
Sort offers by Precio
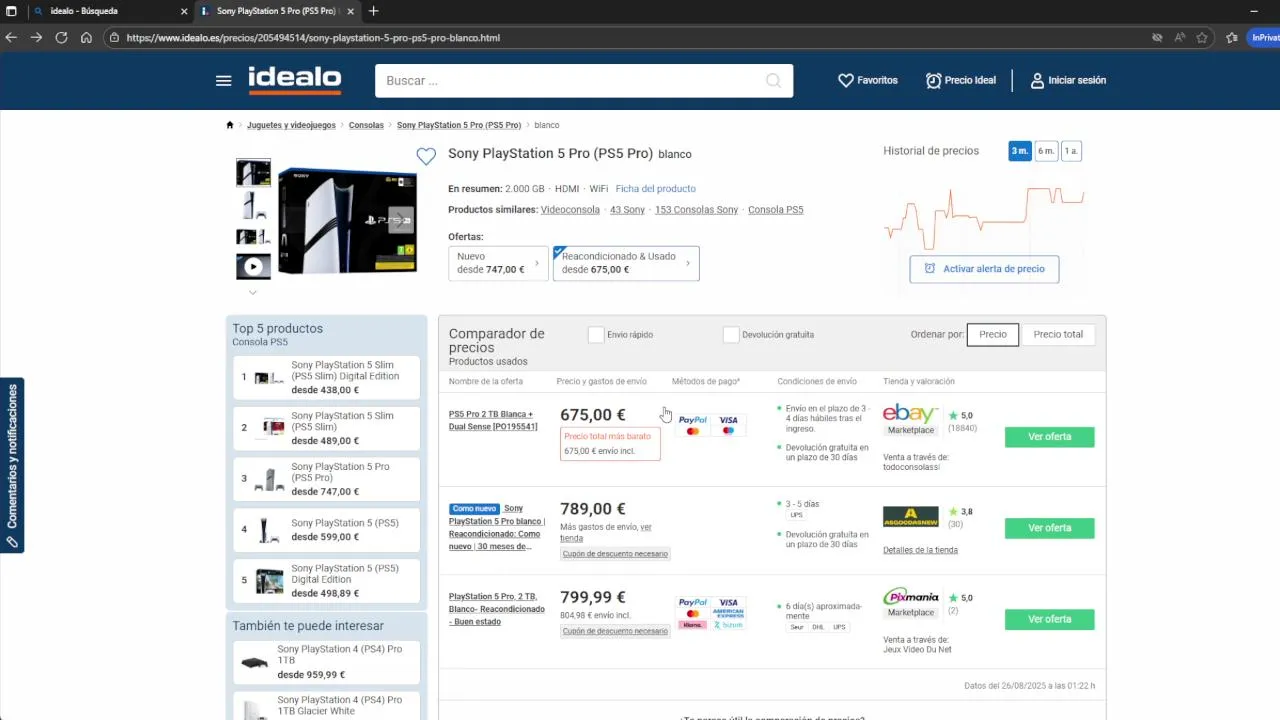tap(993, 335)
